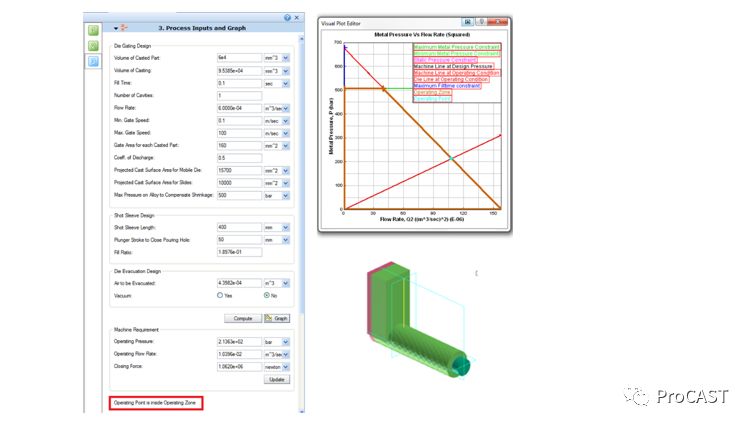Click 'Operating Zone' legend entry

coord(432,92)
